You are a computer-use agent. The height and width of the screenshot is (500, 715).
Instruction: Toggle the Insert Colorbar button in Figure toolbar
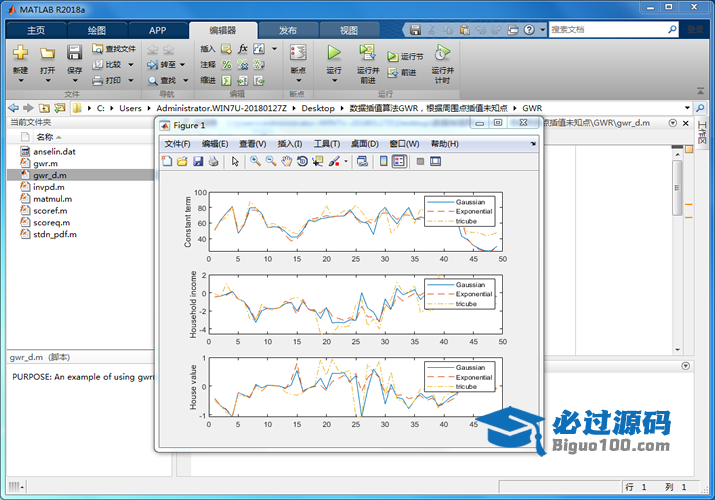(x=384, y=161)
